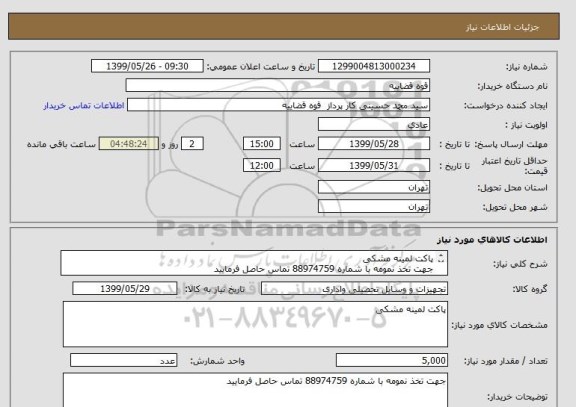Click the label شهر محل تحویل
This screenshot has height=407, width=576.
(515, 208)
